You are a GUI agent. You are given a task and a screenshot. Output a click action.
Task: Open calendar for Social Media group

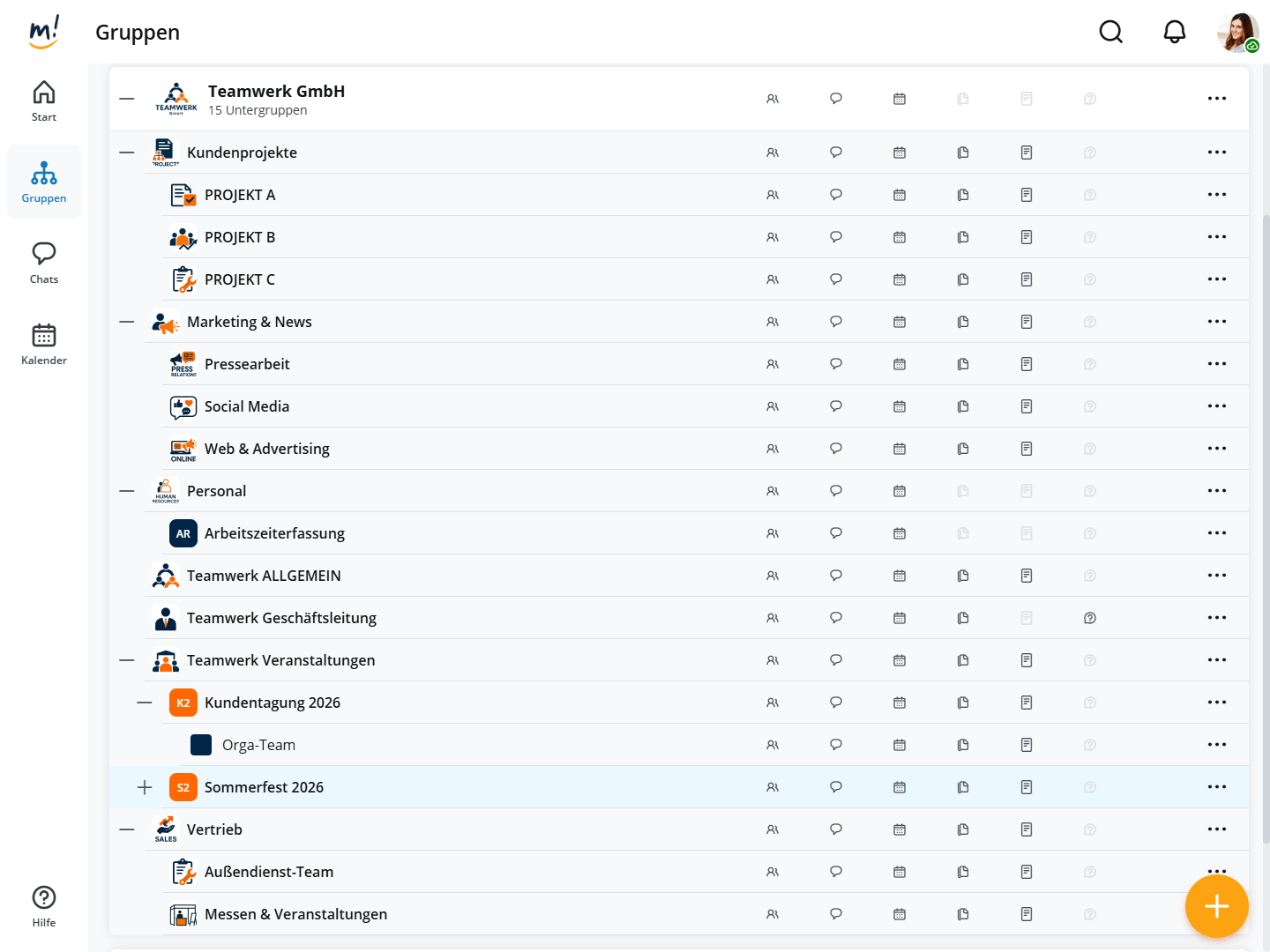coord(900,406)
